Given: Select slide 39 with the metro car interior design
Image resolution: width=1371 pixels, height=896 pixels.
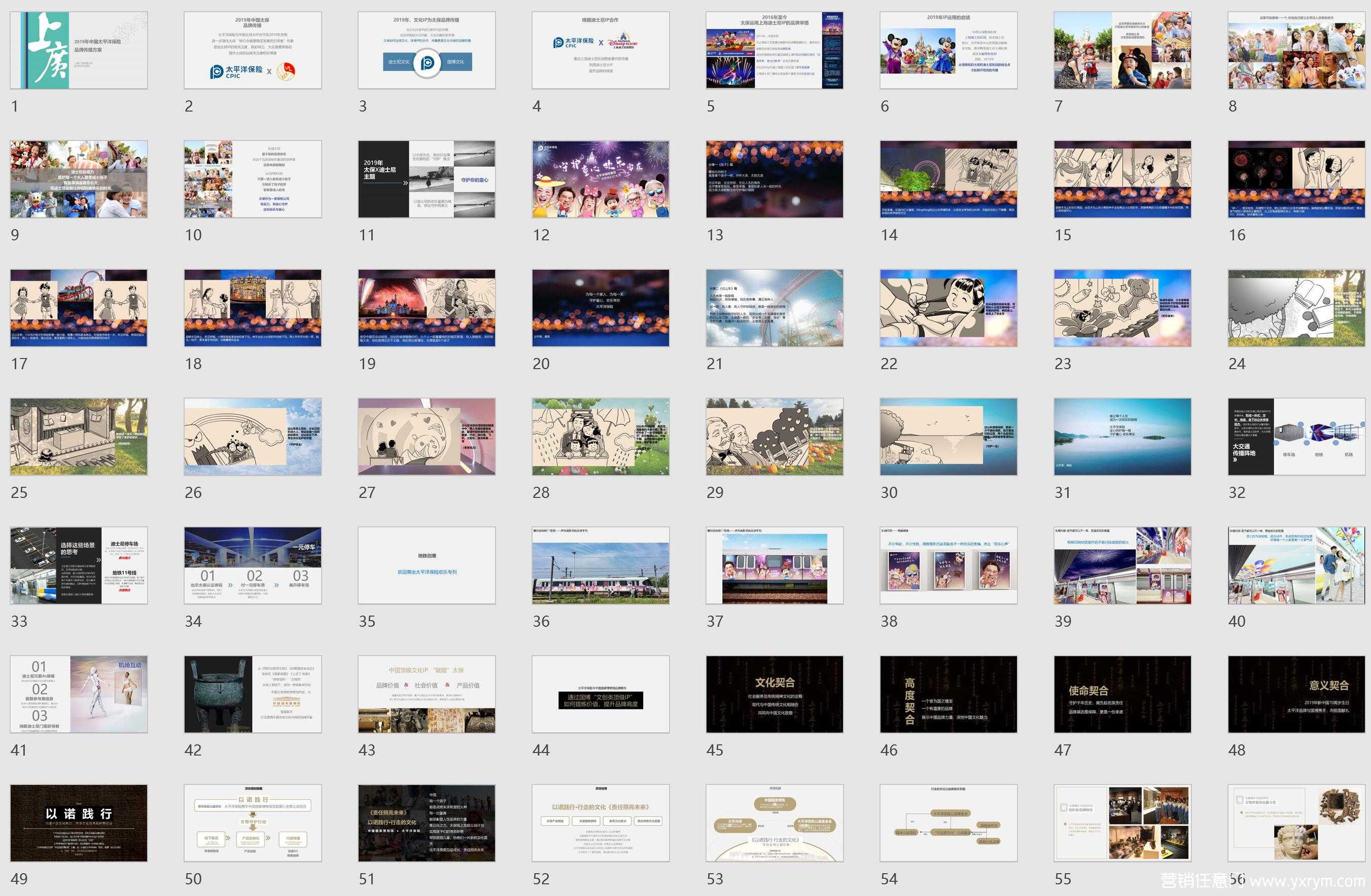Looking at the screenshot, I should [x=1123, y=566].
